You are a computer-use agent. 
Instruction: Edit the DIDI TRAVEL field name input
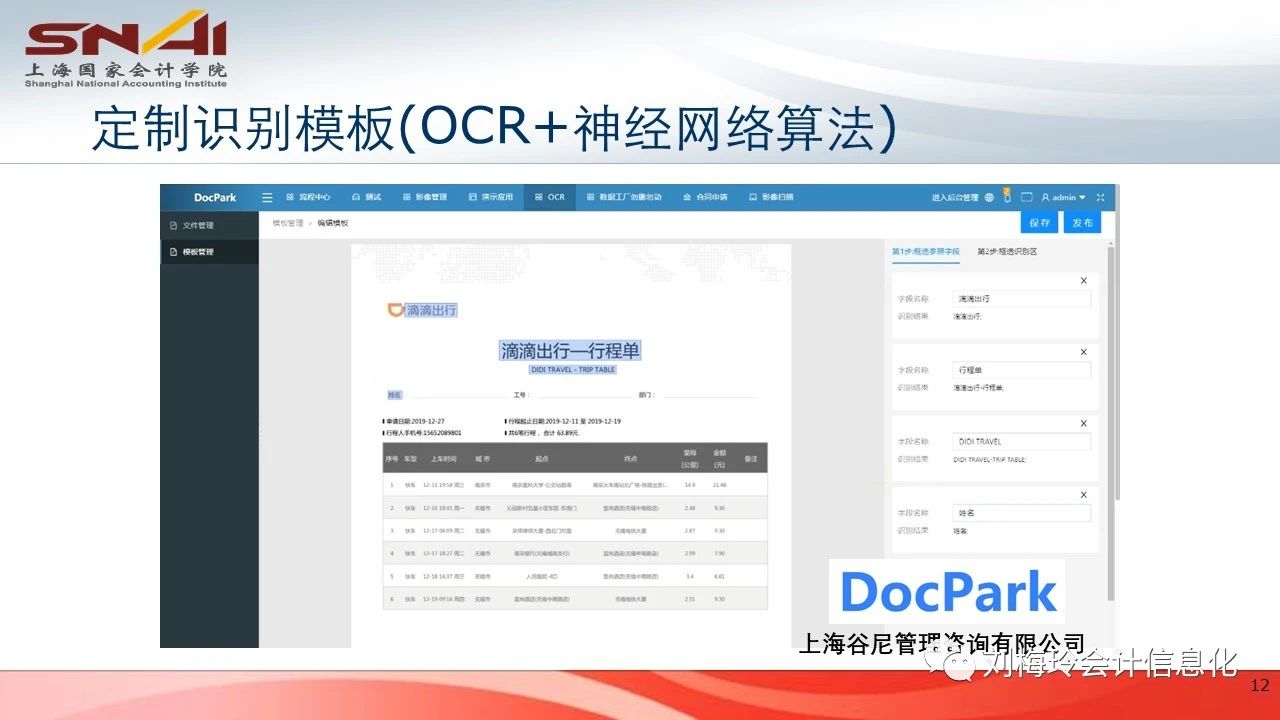click(1021, 441)
